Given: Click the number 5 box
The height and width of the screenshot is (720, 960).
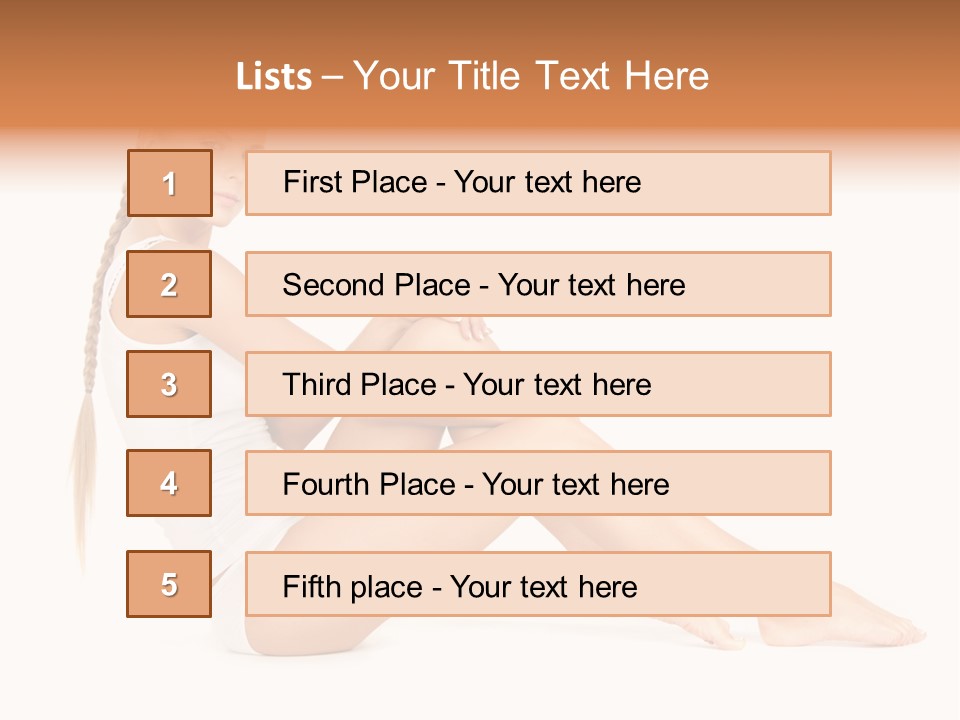Looking at the screenshot, I should pyautogui.click(x=169, y=584).
